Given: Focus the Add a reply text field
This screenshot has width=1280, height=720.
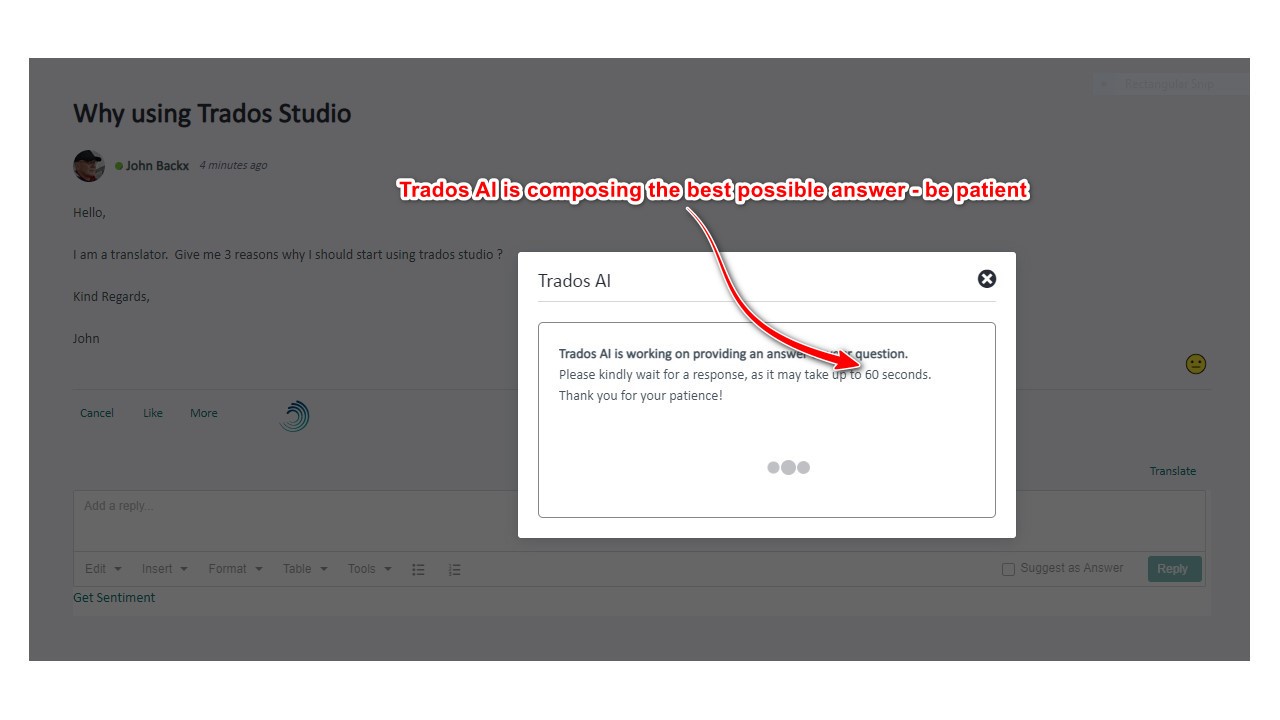Looking at the screenshot, I should (639, 520).
